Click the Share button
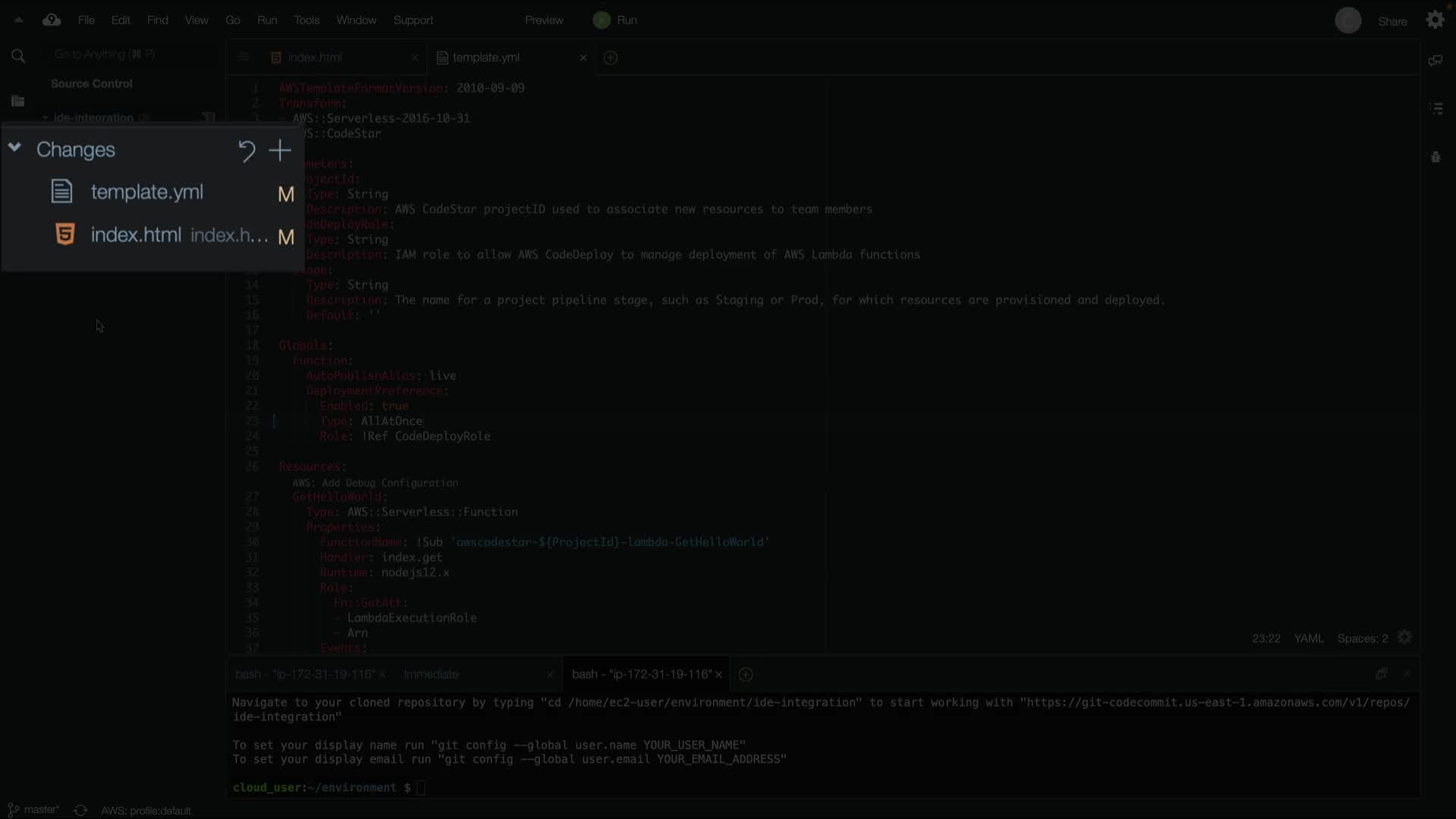 pos(1392,21)
